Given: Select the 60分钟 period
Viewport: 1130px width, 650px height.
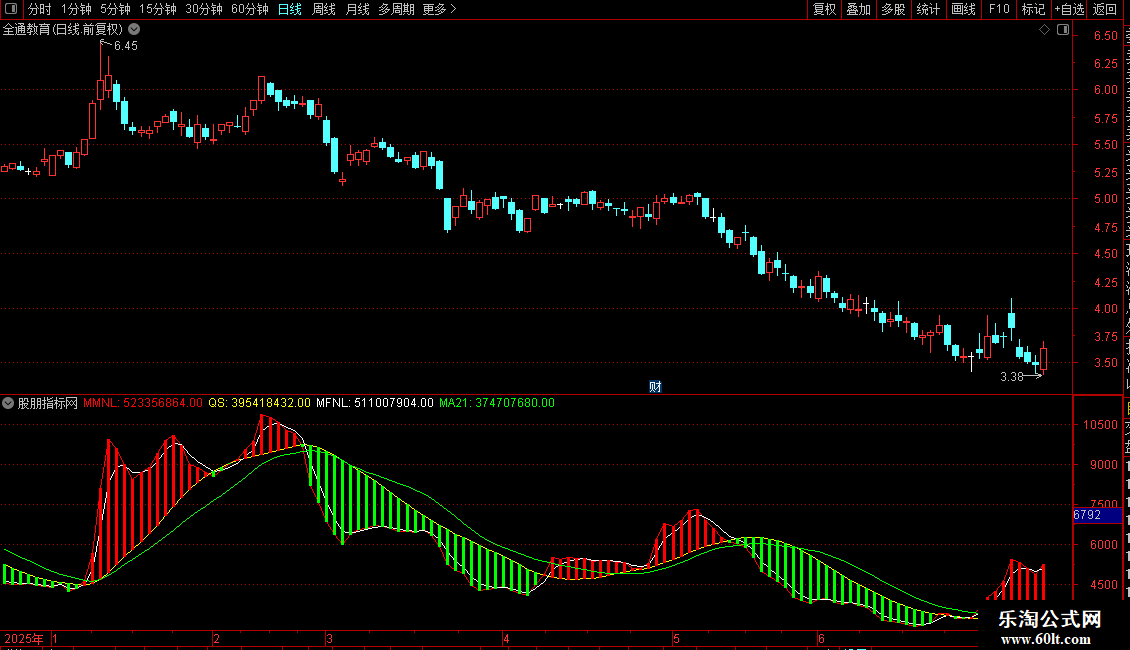Looking at the screenshot, I should point(250,9).
